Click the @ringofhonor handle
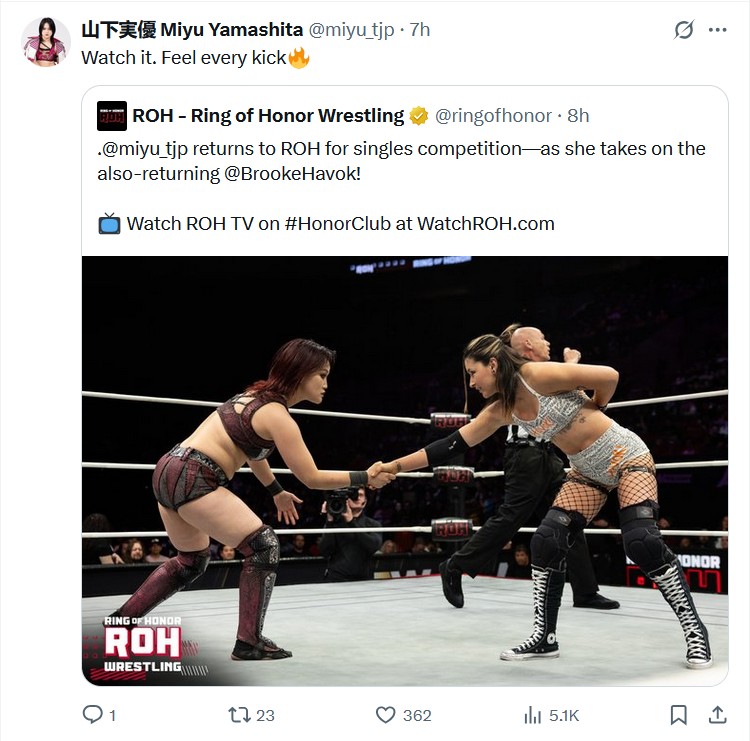Viewport: 750px width, 741px height. coord(493,116)
